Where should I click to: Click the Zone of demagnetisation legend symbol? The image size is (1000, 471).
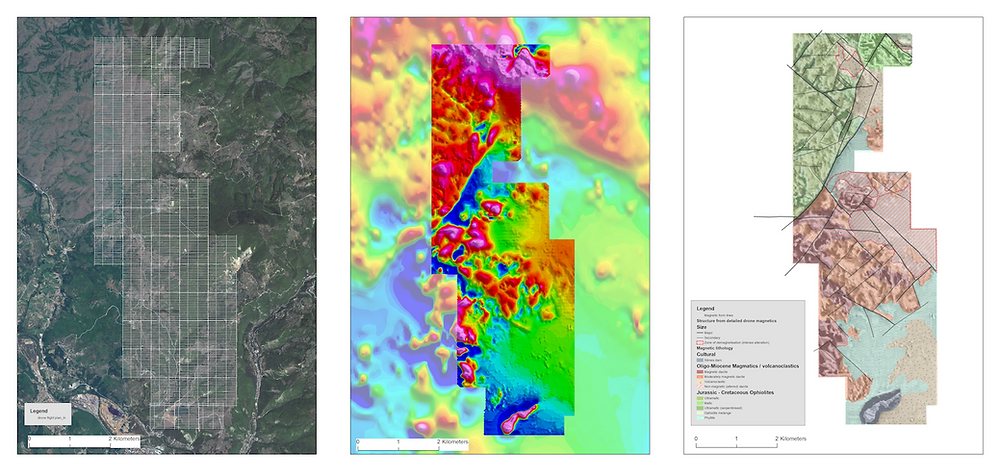pyautogui.click(x=700, y=342)
